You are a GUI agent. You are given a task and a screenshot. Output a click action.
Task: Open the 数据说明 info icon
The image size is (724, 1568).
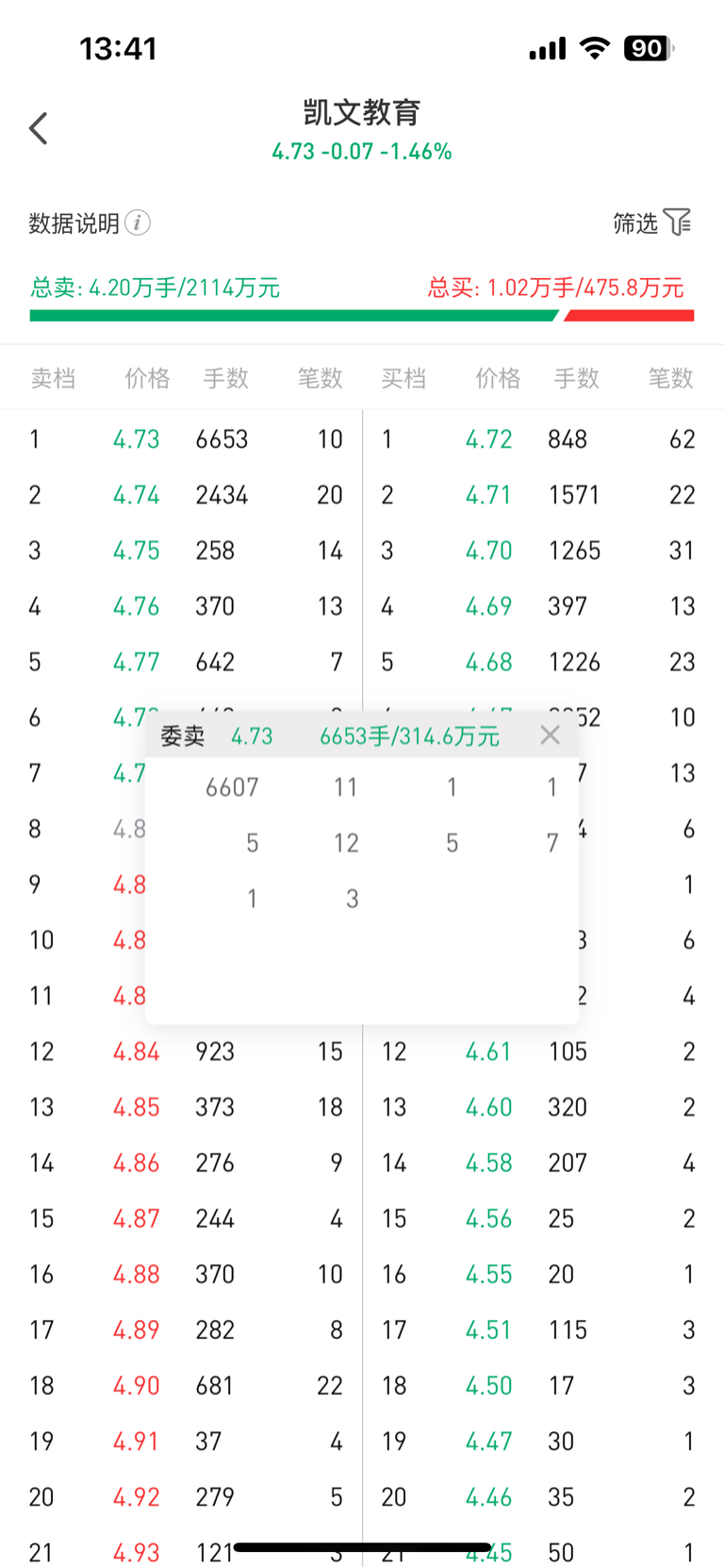(138, 223)
